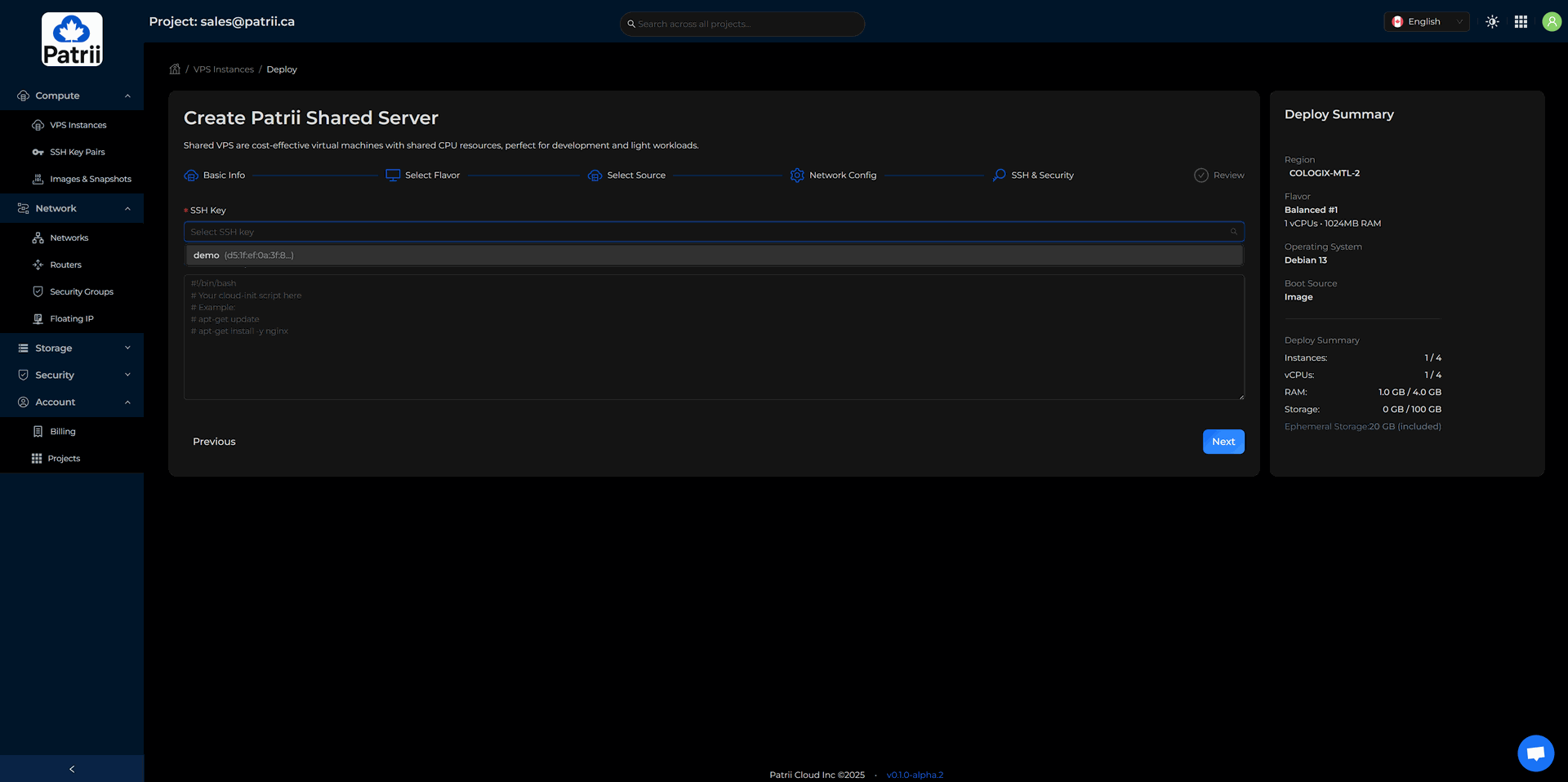This screenshot has width=1568, height=782.
Task: Toggle the light/dark theme sun icon
Action: (x=1492, y=22)
